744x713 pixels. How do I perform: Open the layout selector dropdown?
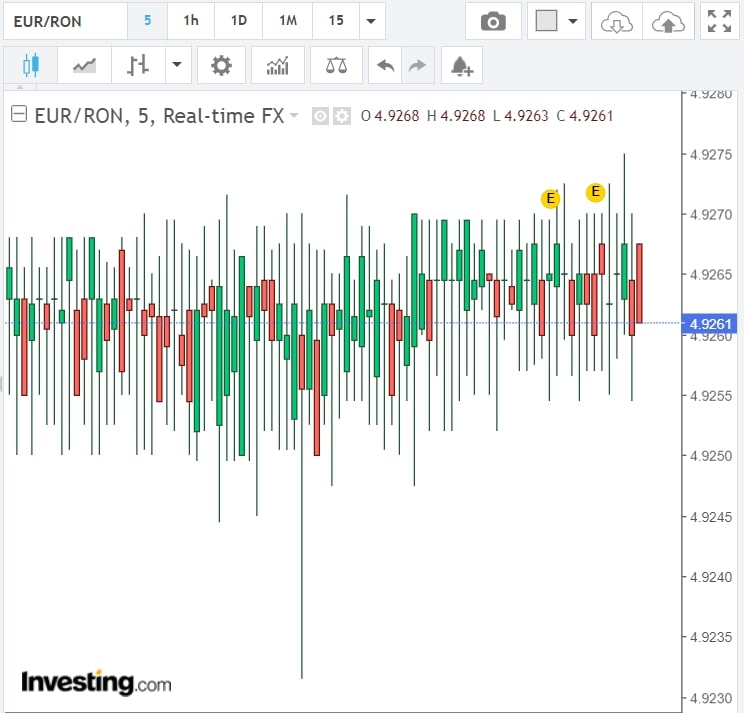tap(557, 21)
